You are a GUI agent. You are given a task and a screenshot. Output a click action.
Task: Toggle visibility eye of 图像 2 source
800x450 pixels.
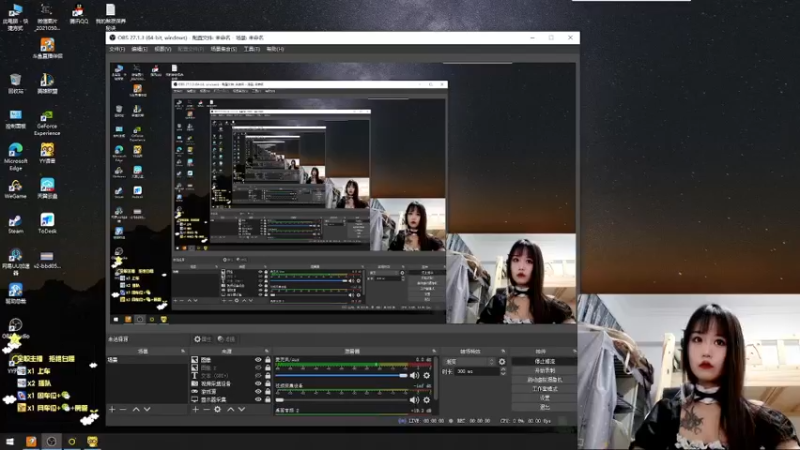(258, 367)
